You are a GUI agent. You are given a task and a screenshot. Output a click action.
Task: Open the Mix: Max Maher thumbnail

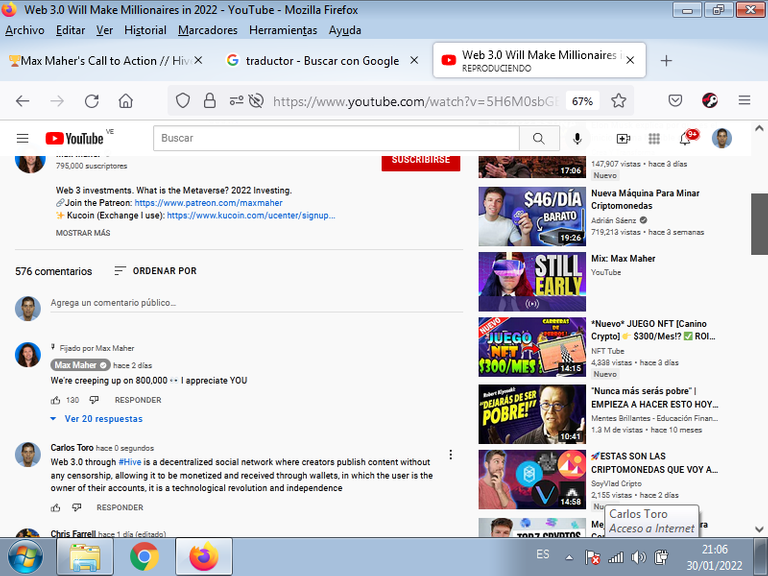[532, 282]
